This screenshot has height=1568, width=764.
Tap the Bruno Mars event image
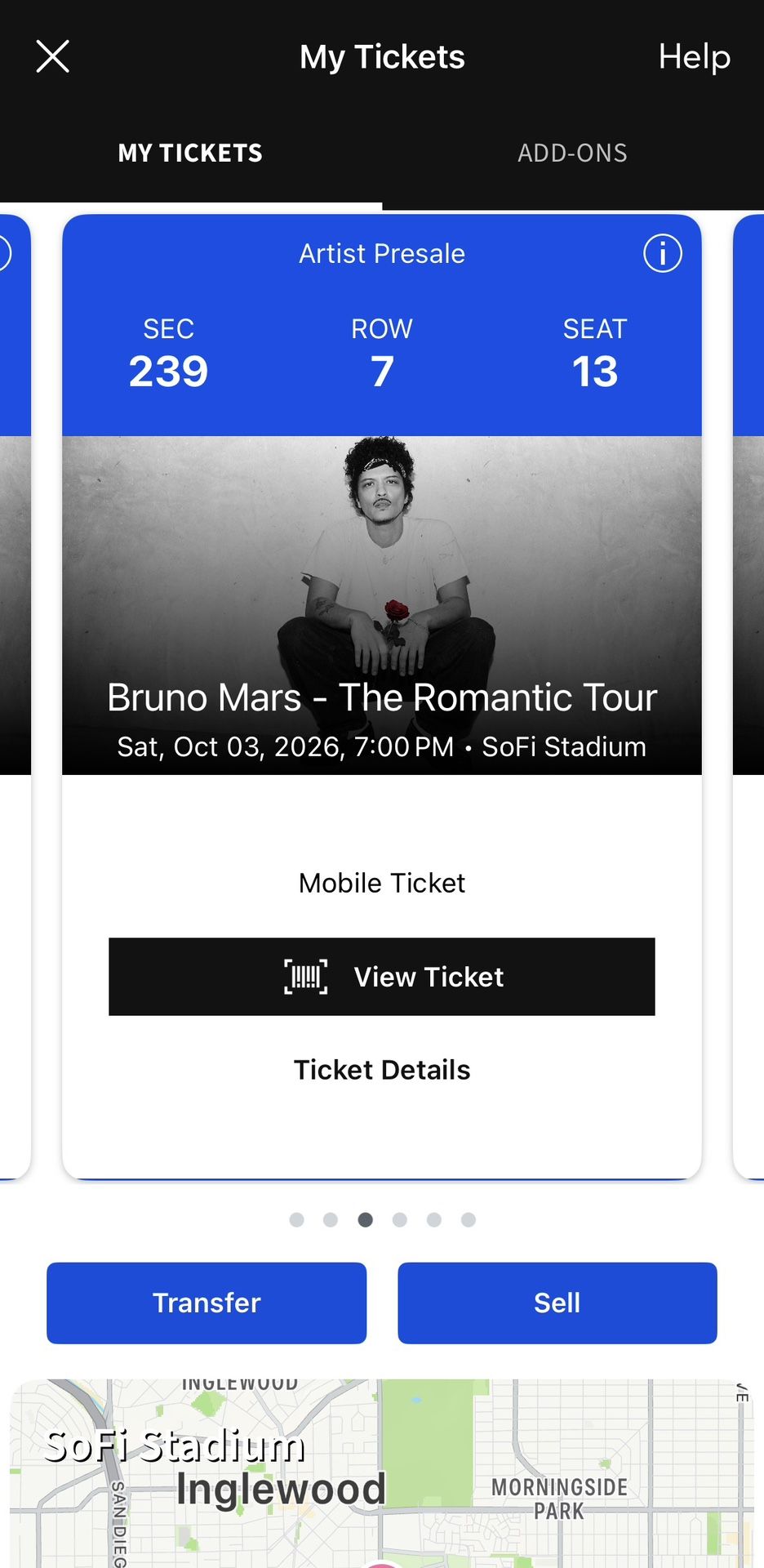[382, 572]
